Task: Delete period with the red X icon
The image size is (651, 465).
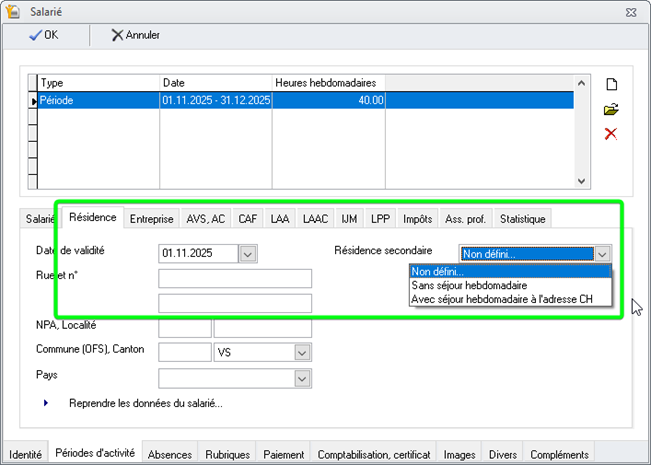Action: 610,134
